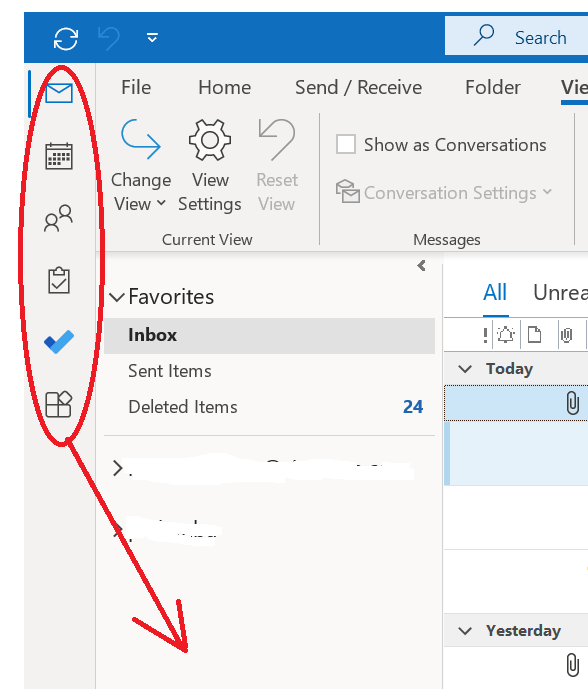Open the Mail module in sidebar
Image resolution: width=588 pixels, height=689 pixels.
coord(59,93)
